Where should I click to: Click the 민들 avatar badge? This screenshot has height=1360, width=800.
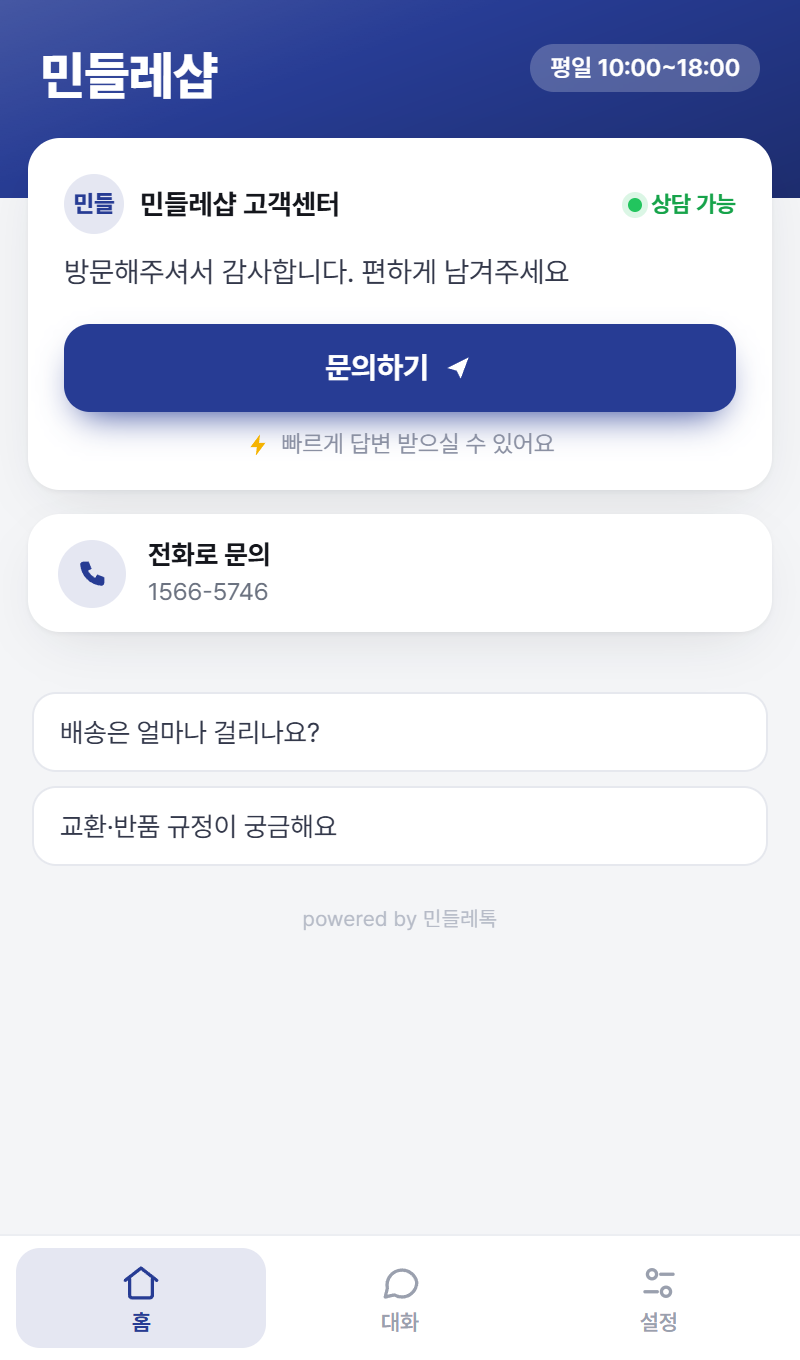(94, 204)
